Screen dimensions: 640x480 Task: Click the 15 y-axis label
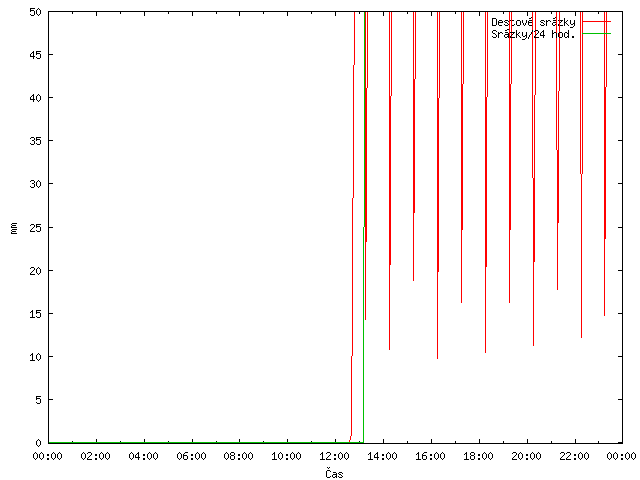click(36, 313)
